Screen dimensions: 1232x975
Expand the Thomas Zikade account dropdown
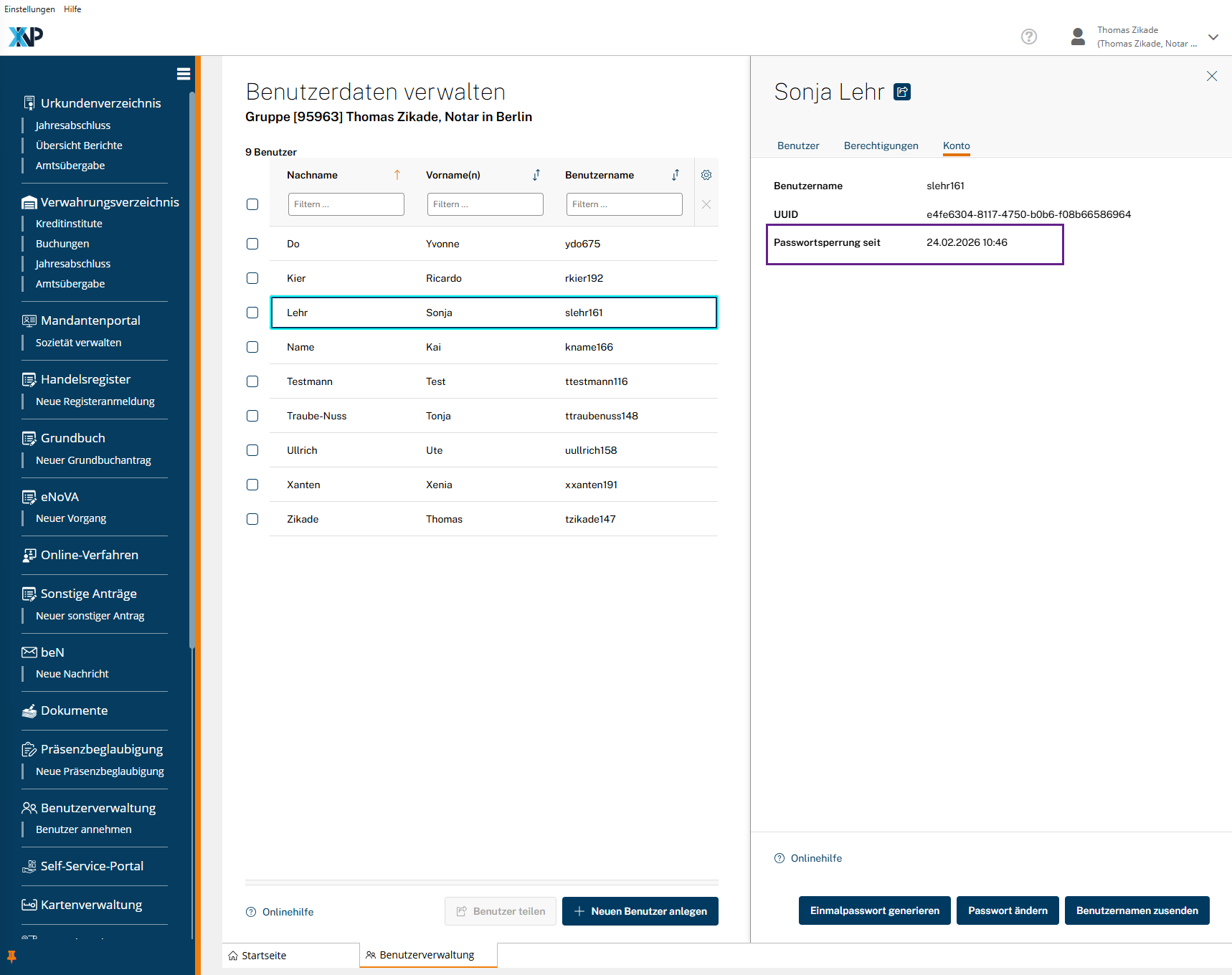1213,37
